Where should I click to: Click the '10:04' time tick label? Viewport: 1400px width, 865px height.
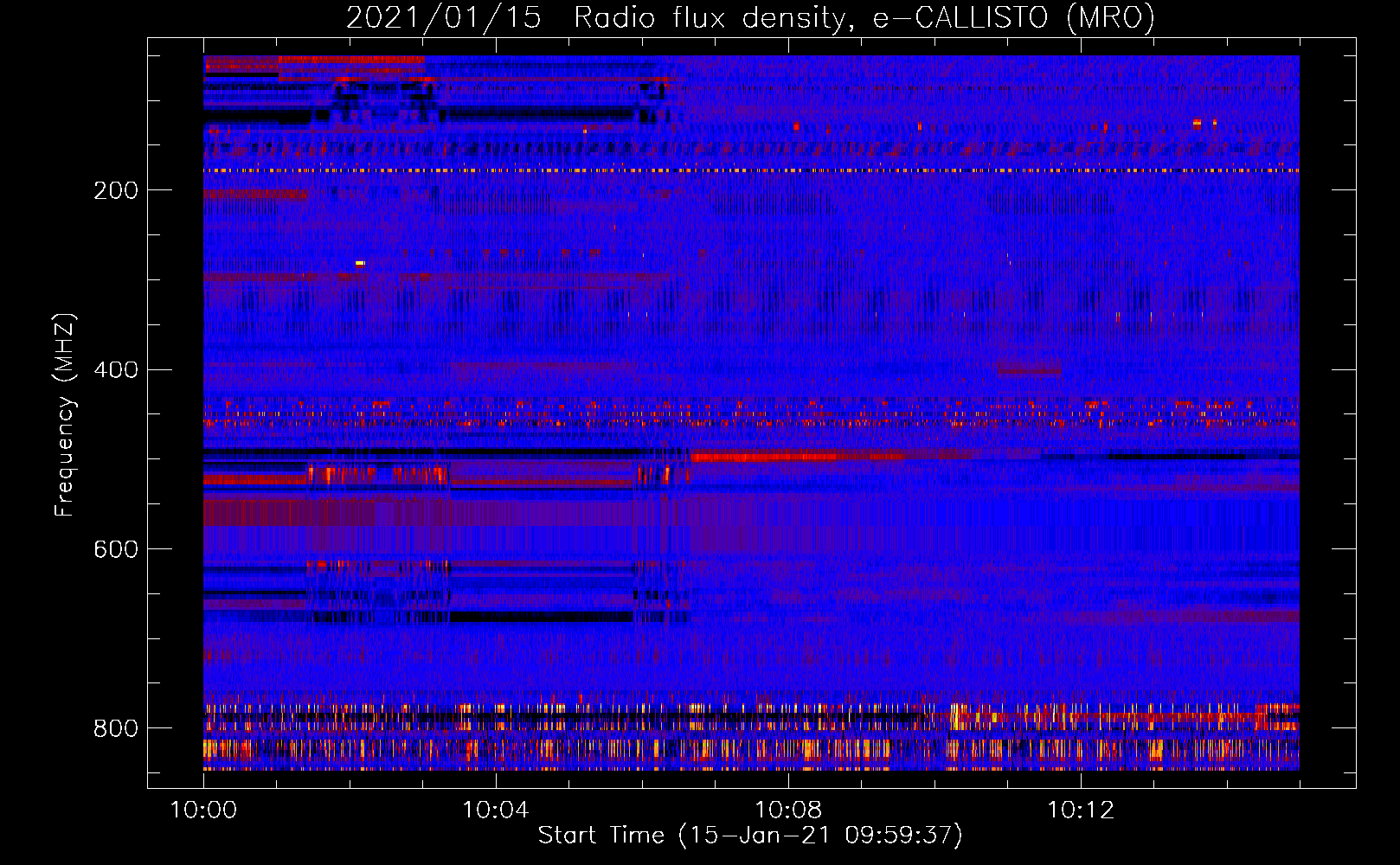coord(496,811)
